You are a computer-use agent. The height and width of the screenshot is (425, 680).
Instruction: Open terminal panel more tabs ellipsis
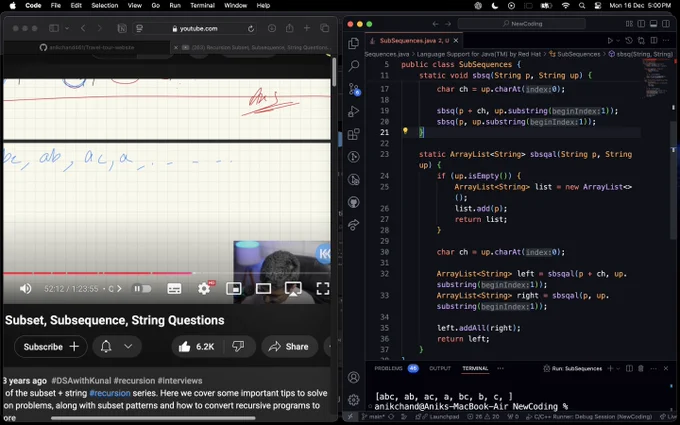(500, 368)
